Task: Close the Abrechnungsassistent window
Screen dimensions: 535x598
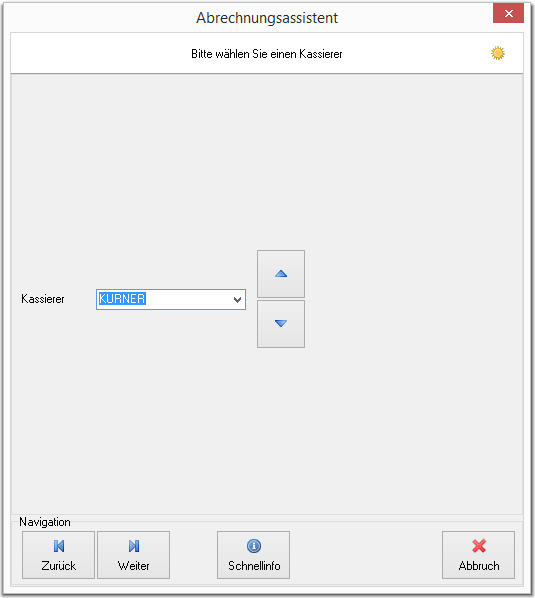Action: tap(508, 13)
